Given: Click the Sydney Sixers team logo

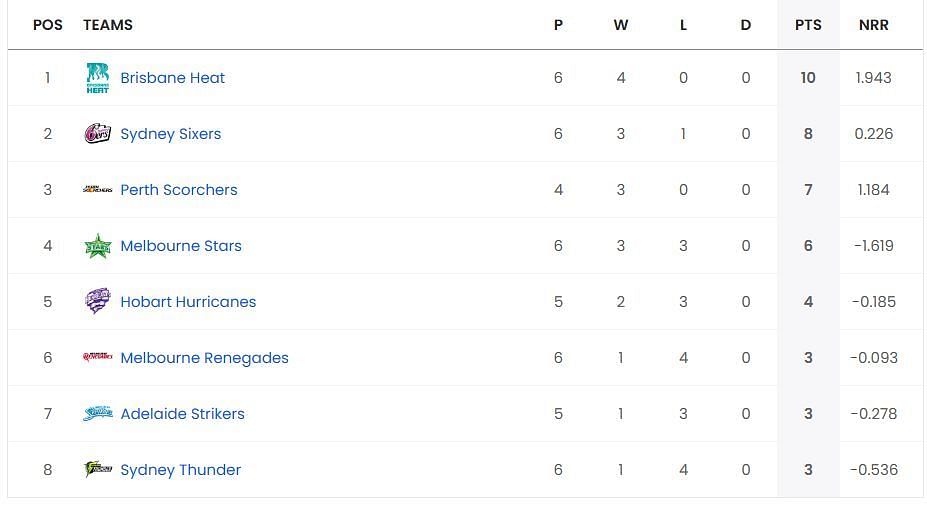Looking at the screenshot, I should click(x=98, y=134).
